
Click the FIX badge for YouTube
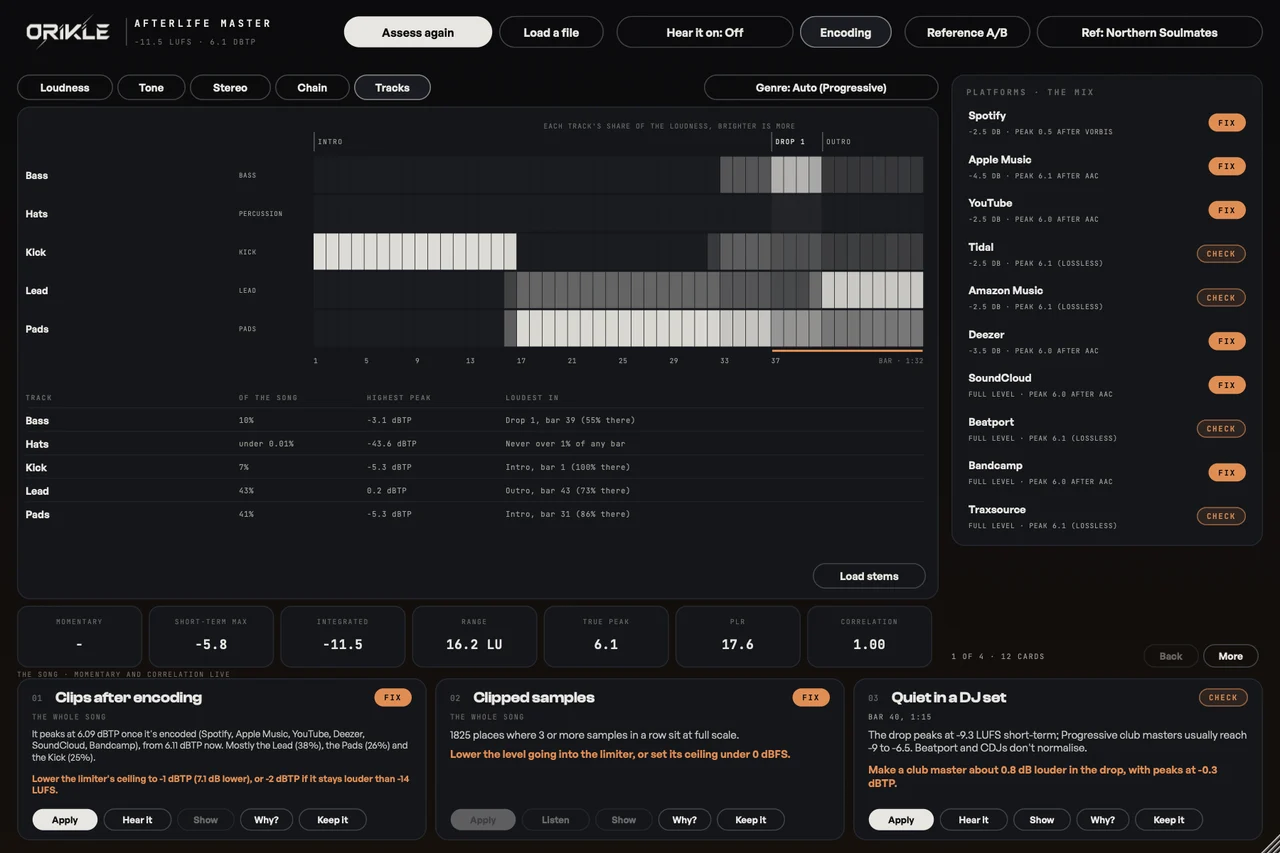click(x=1227, y=210)
